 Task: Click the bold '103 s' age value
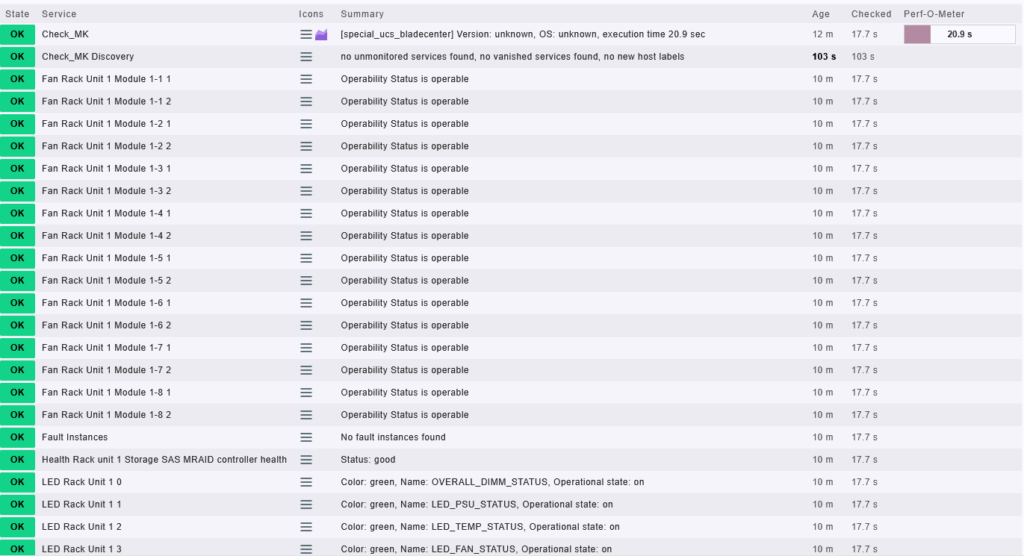(x=824, y=56)
